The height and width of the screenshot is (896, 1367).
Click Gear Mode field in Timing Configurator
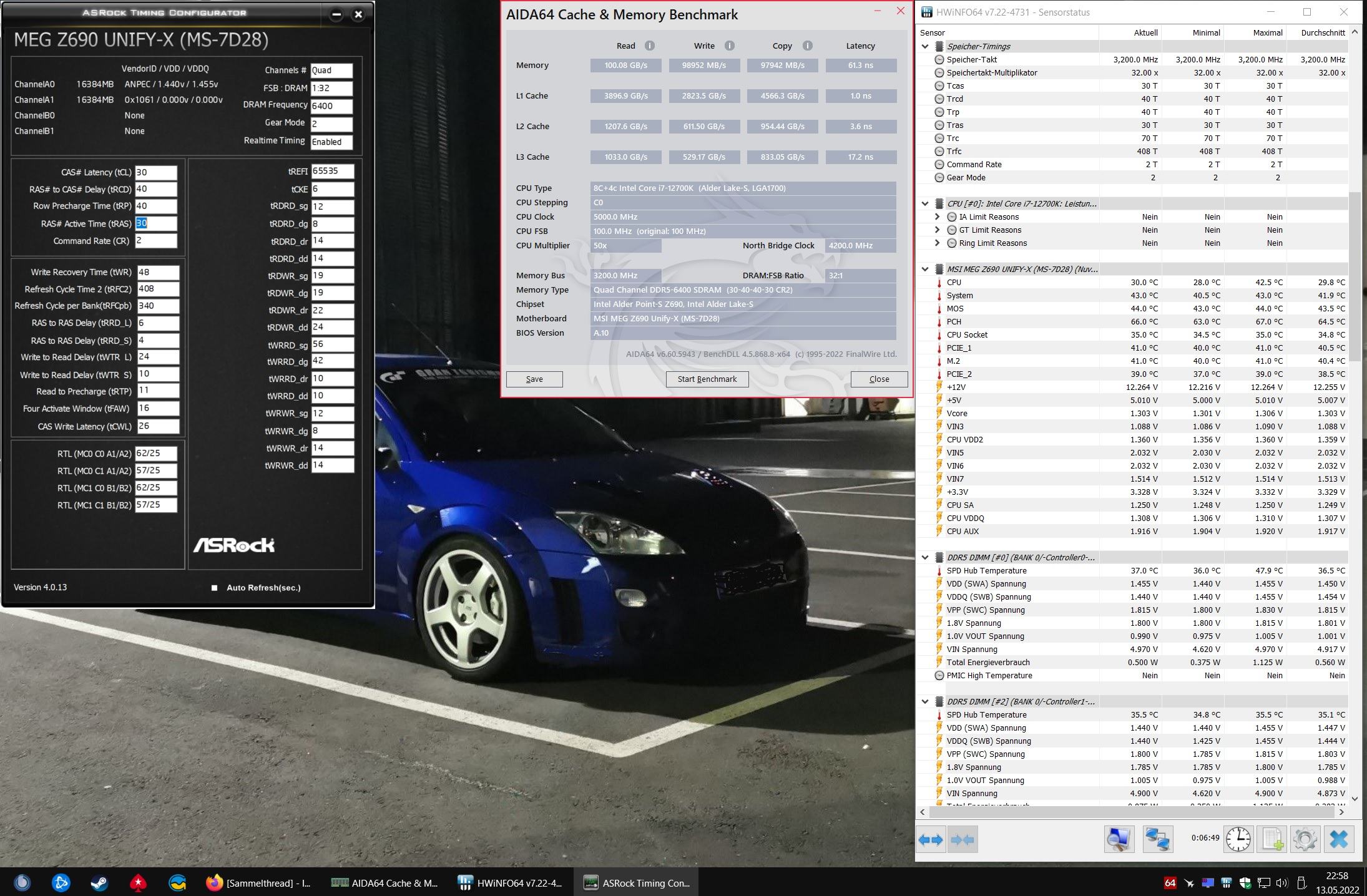click(331, 124)
